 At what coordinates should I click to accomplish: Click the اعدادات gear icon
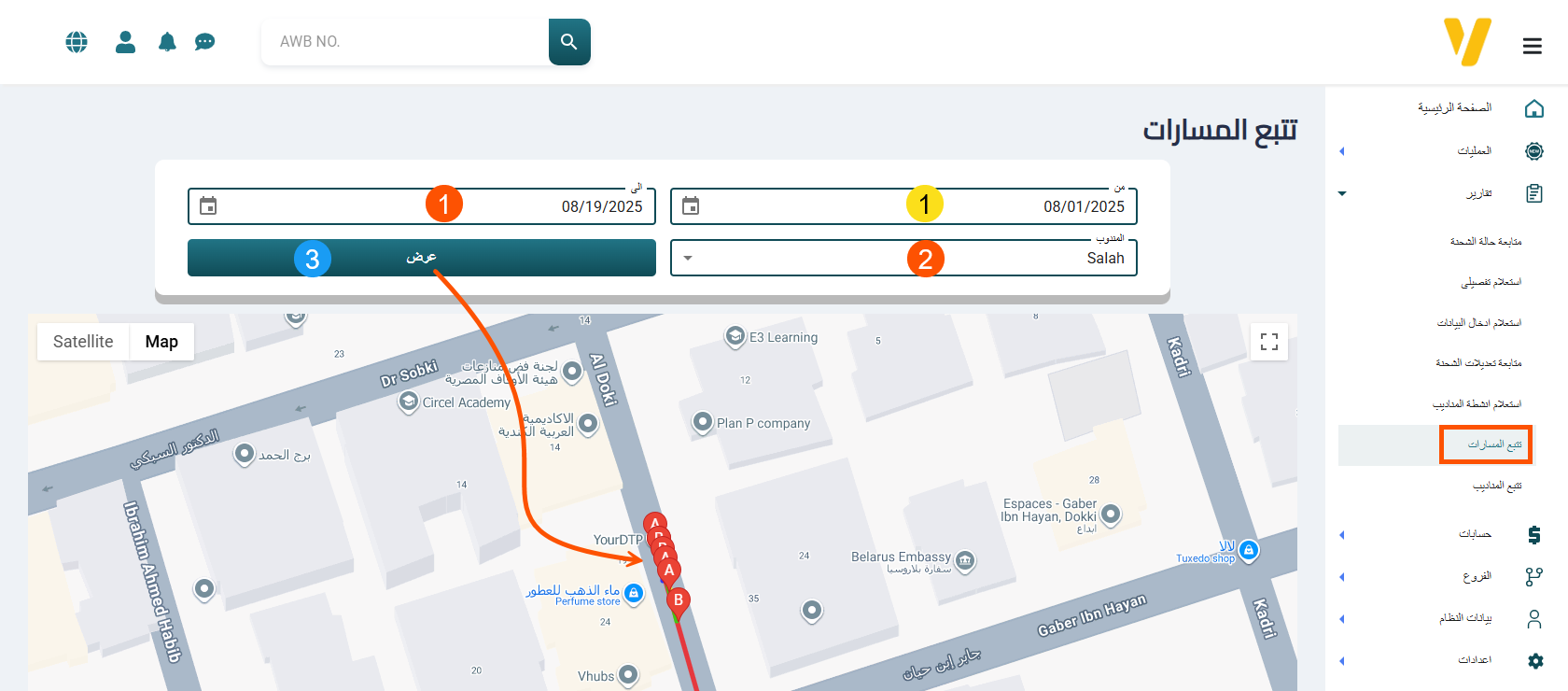click(1535, 661)
